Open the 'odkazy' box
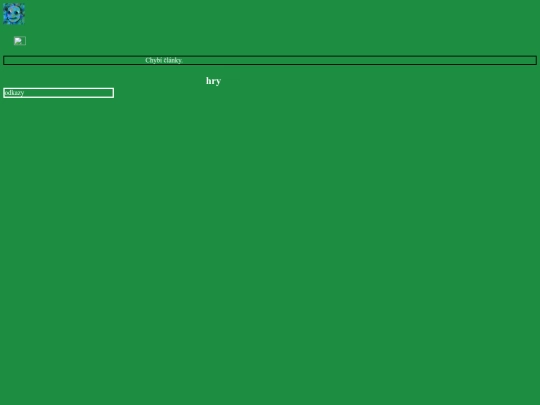 (x=59, y=93)
